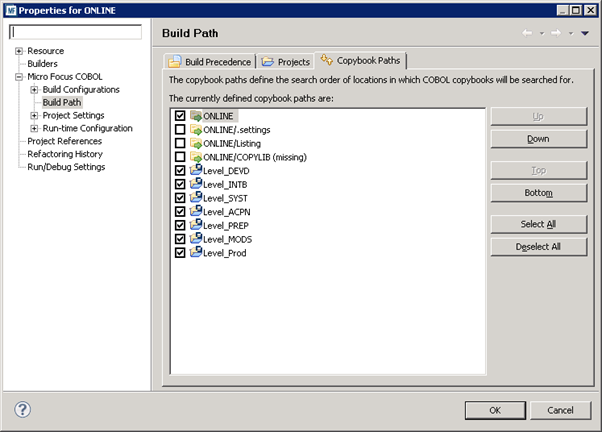Click the filter text input field
The height and width of the screenshot is (432, 602).
75,32
